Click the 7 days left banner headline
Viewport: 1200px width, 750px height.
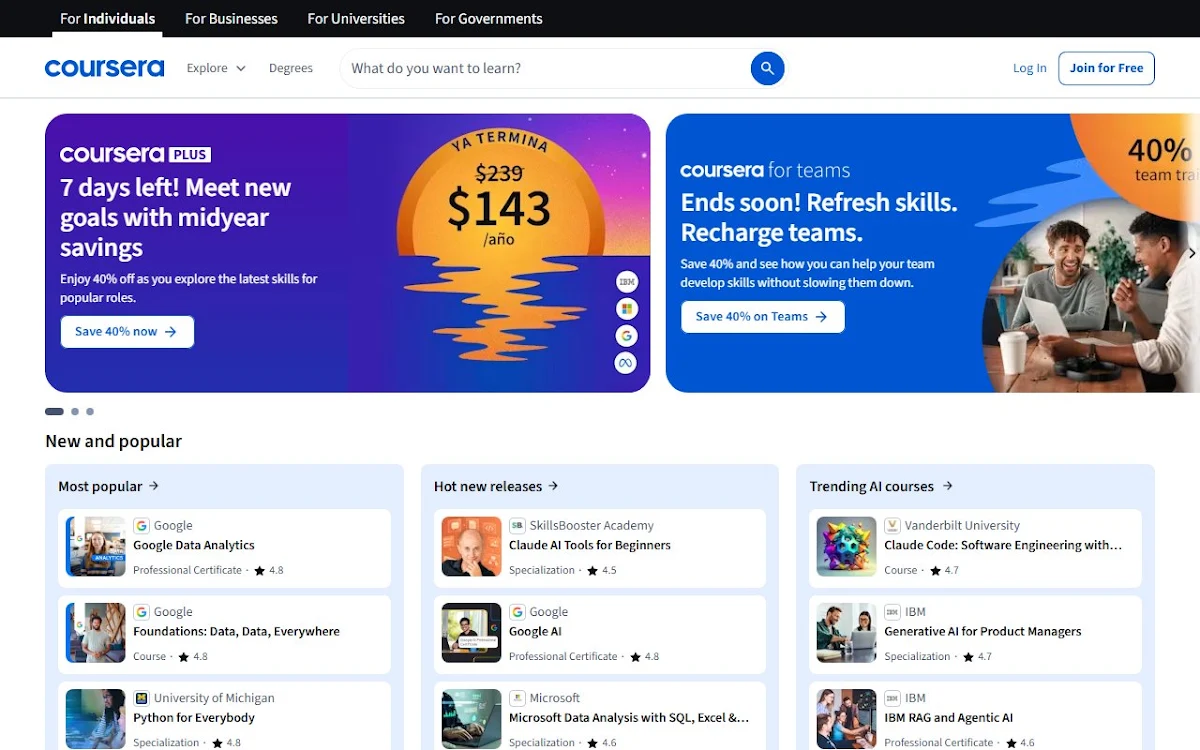click(x=175, y=217)
